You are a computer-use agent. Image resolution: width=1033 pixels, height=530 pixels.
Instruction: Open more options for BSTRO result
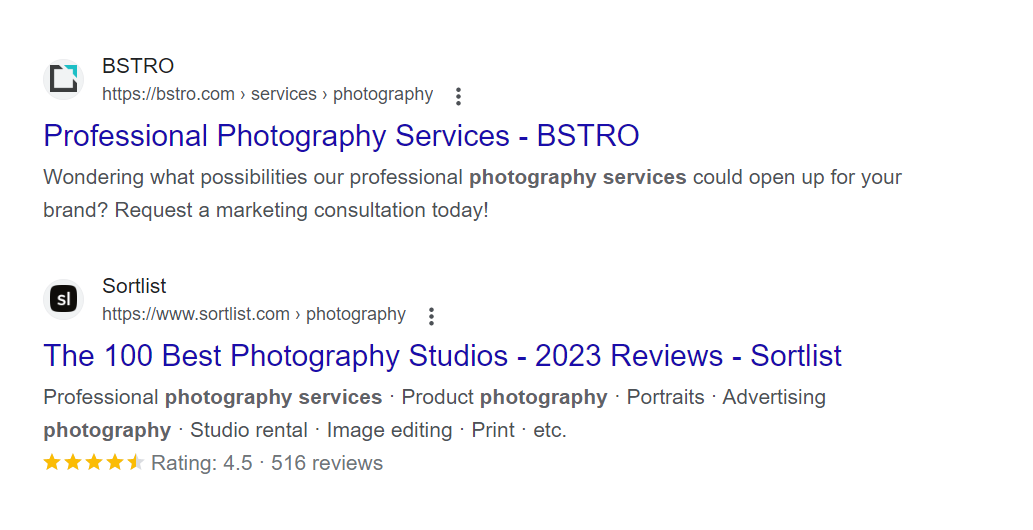tap(458, 96)
